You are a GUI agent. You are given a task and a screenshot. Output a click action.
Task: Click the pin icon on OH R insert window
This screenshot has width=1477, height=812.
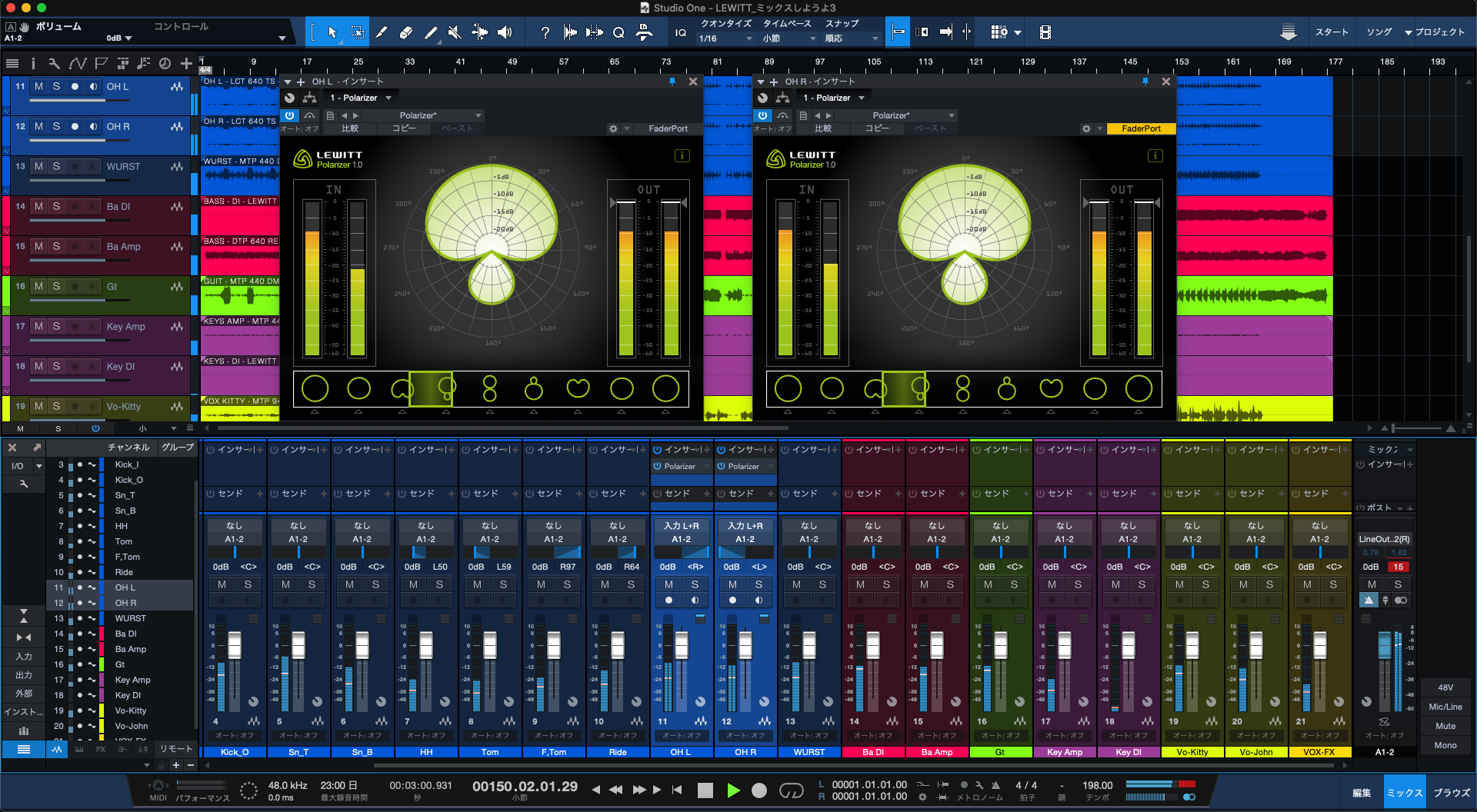tap(1145, 81)
